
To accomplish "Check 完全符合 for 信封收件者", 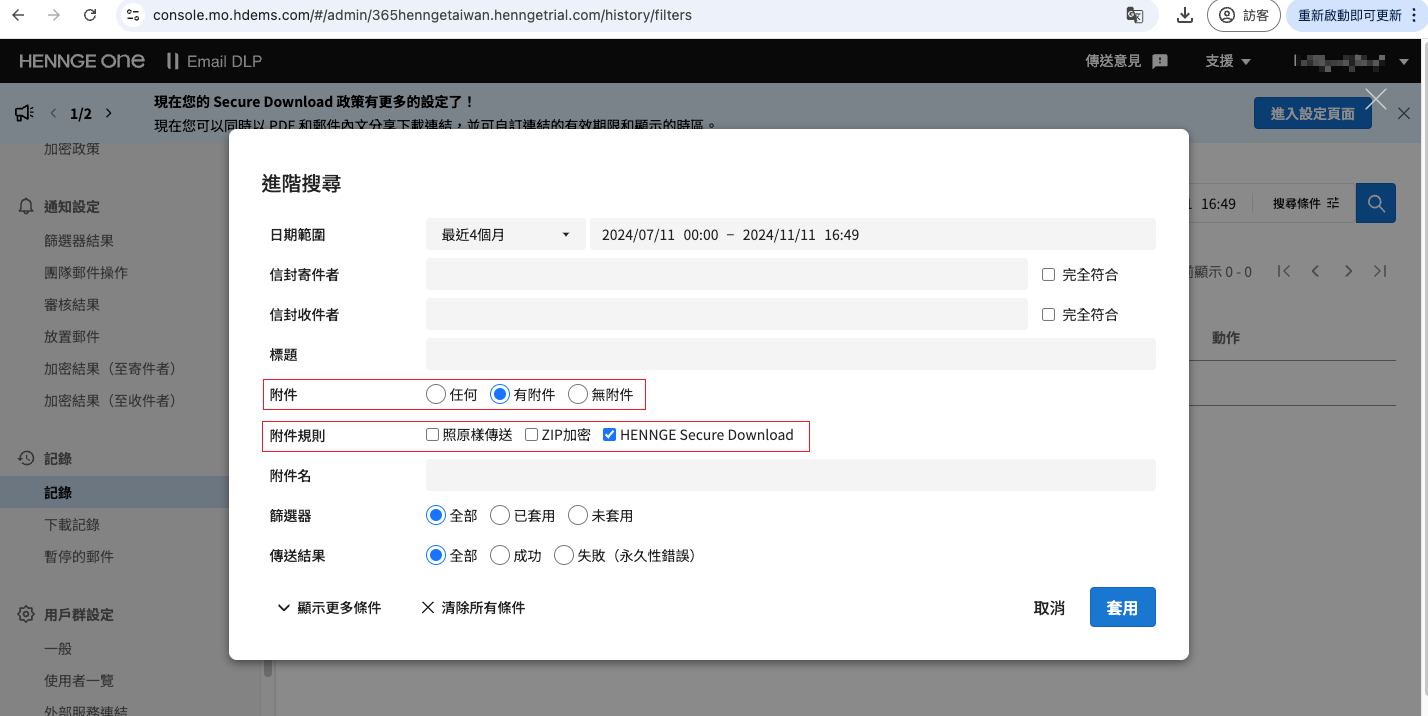I will click(x=1048, y=314).
